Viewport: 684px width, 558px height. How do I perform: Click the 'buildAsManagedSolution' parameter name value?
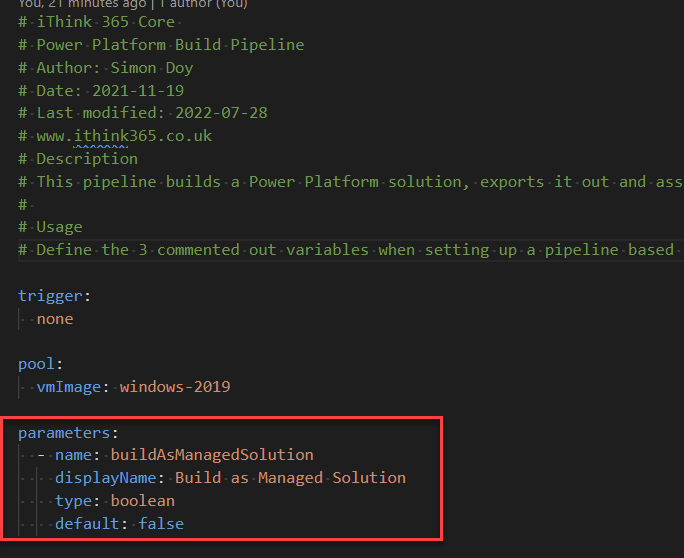pyautogui.click(x=212, y=455)
